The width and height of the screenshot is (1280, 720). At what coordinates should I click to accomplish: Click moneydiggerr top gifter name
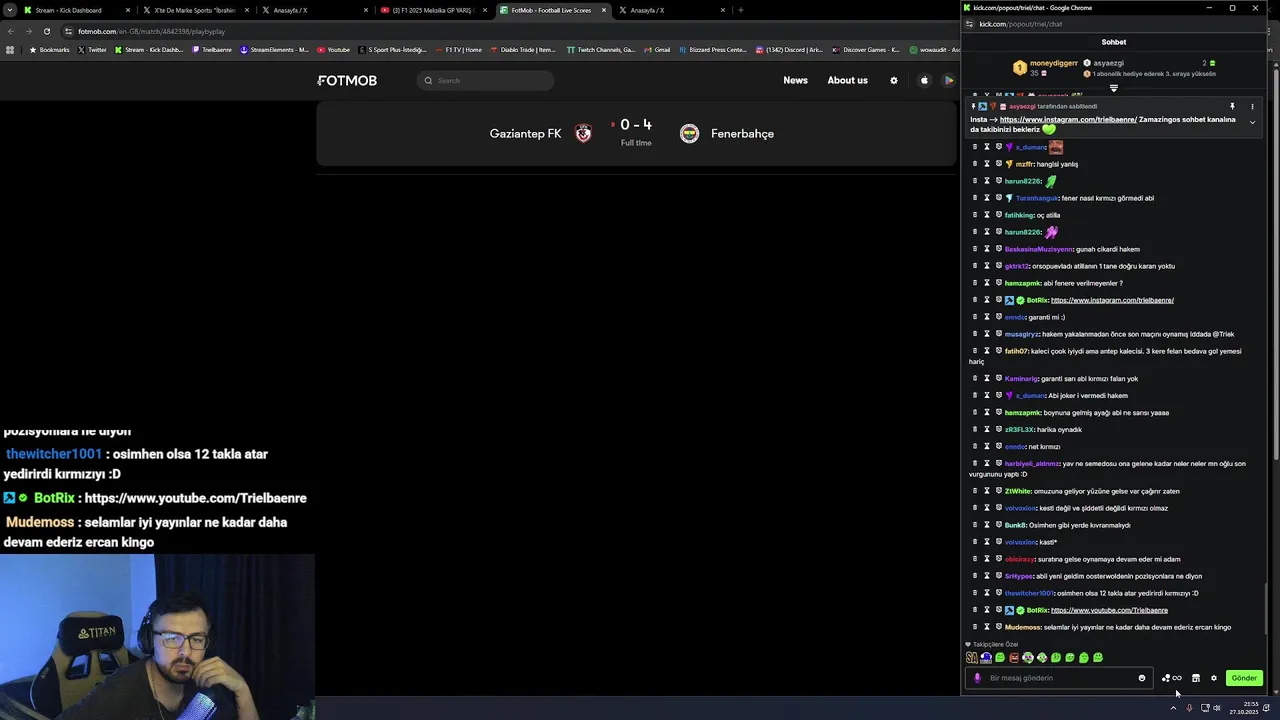(1054, 63)
